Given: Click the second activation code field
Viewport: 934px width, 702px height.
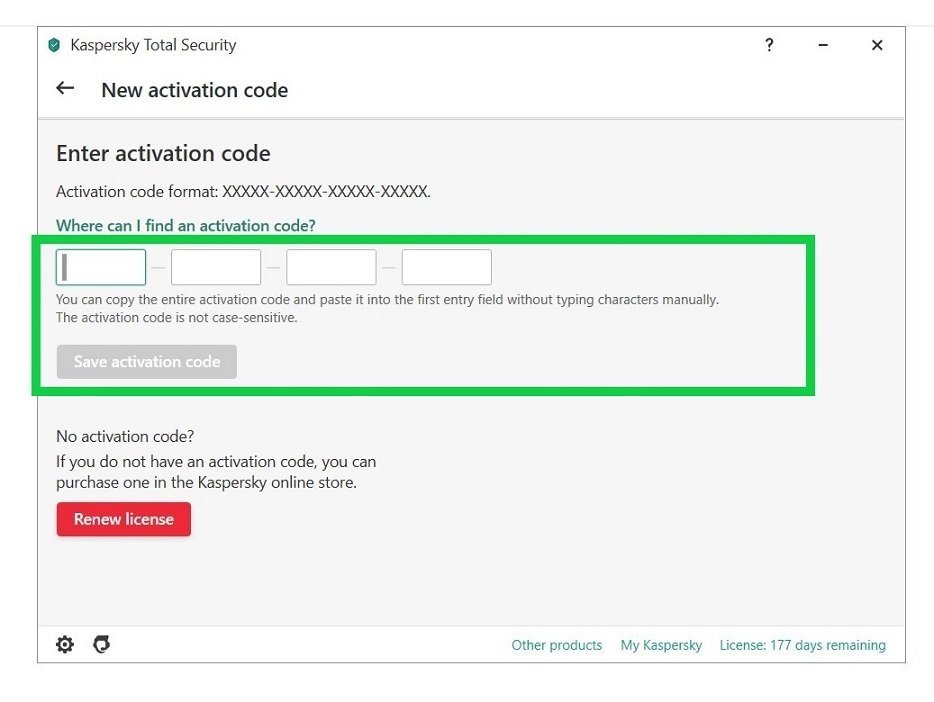Looking at the screenshot, I should 216,268.
